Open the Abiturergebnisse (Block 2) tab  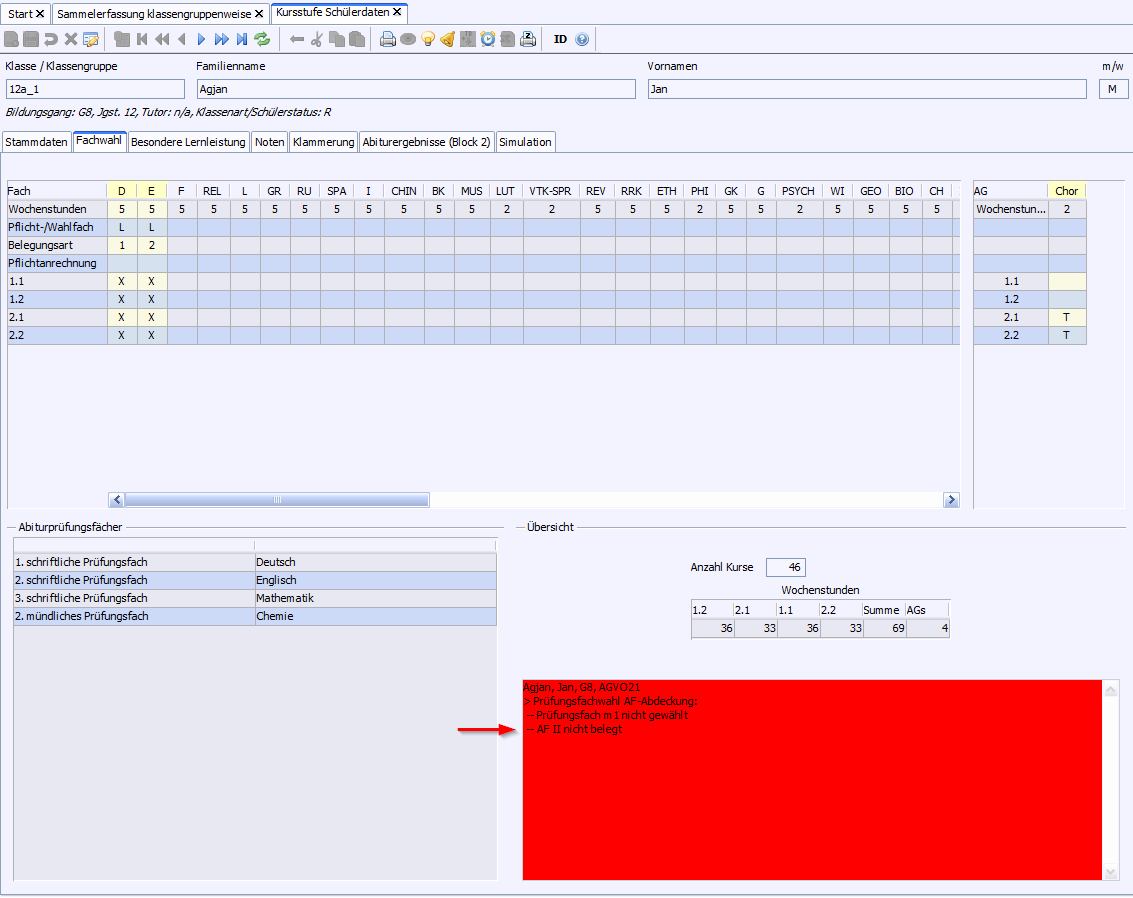(426, 142)
